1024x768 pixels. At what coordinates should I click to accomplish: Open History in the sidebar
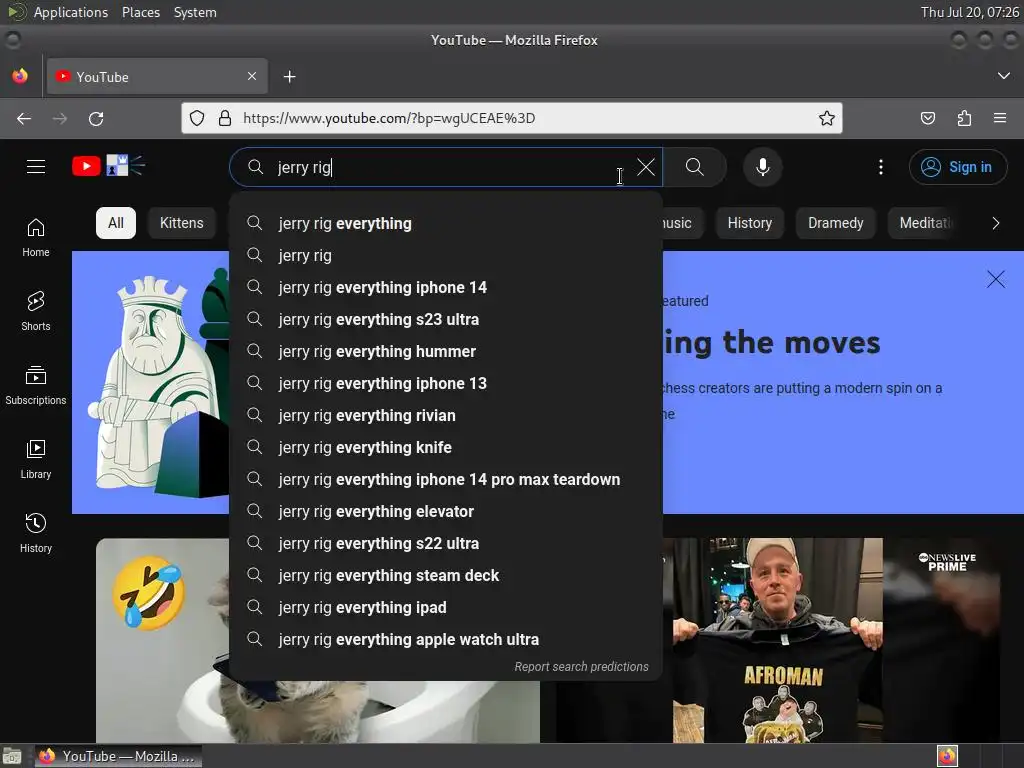coord(36,534)
